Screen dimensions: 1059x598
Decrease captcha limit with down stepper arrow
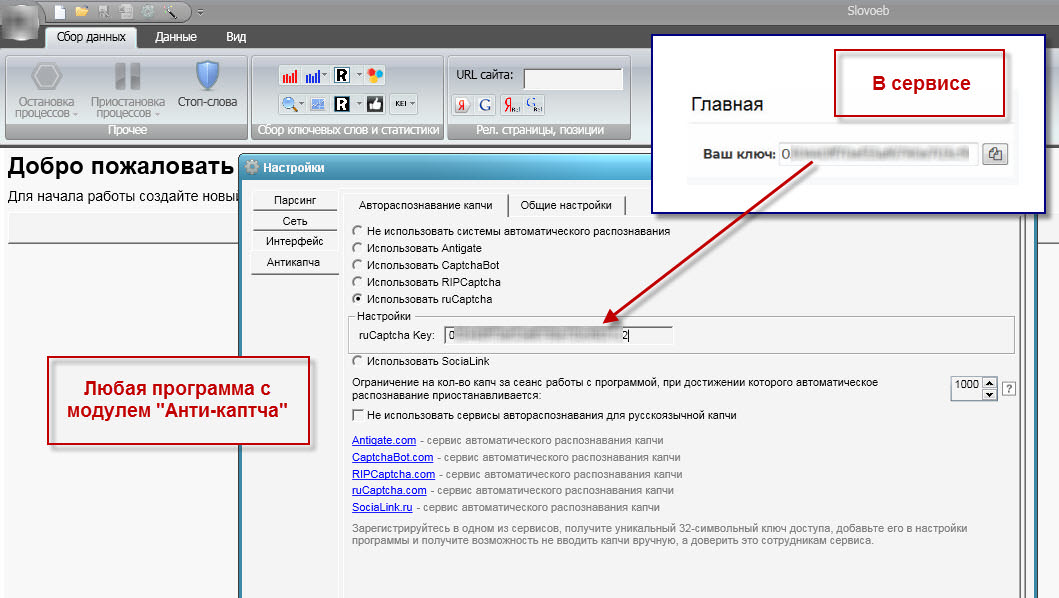coord(989,395)
